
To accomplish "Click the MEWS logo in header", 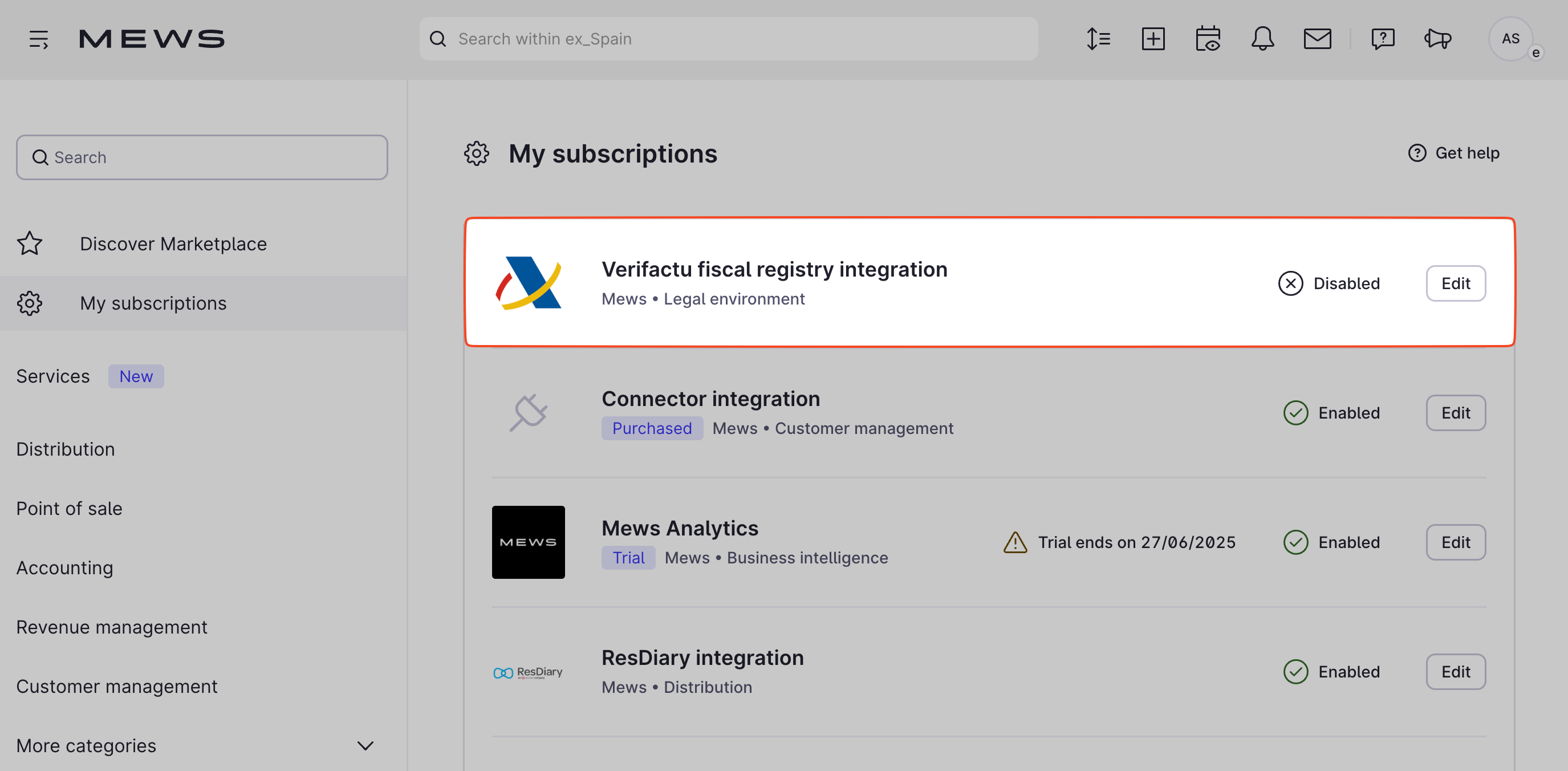I will (x=152, y=39).
